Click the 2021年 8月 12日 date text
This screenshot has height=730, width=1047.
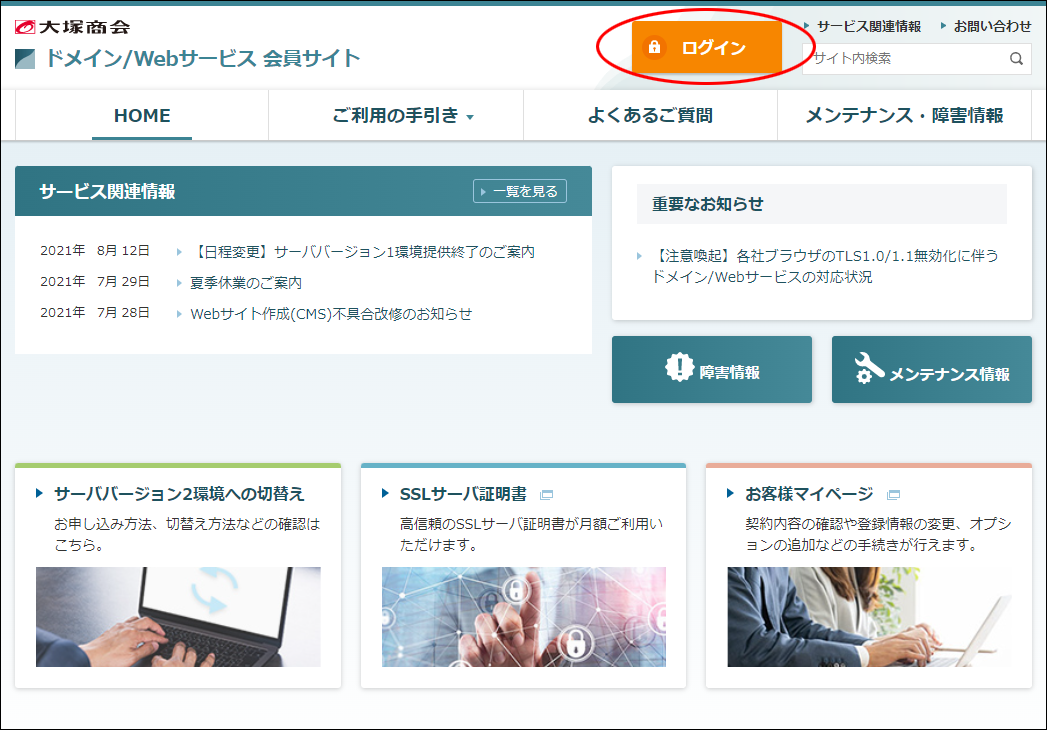(x=95, y=251)
